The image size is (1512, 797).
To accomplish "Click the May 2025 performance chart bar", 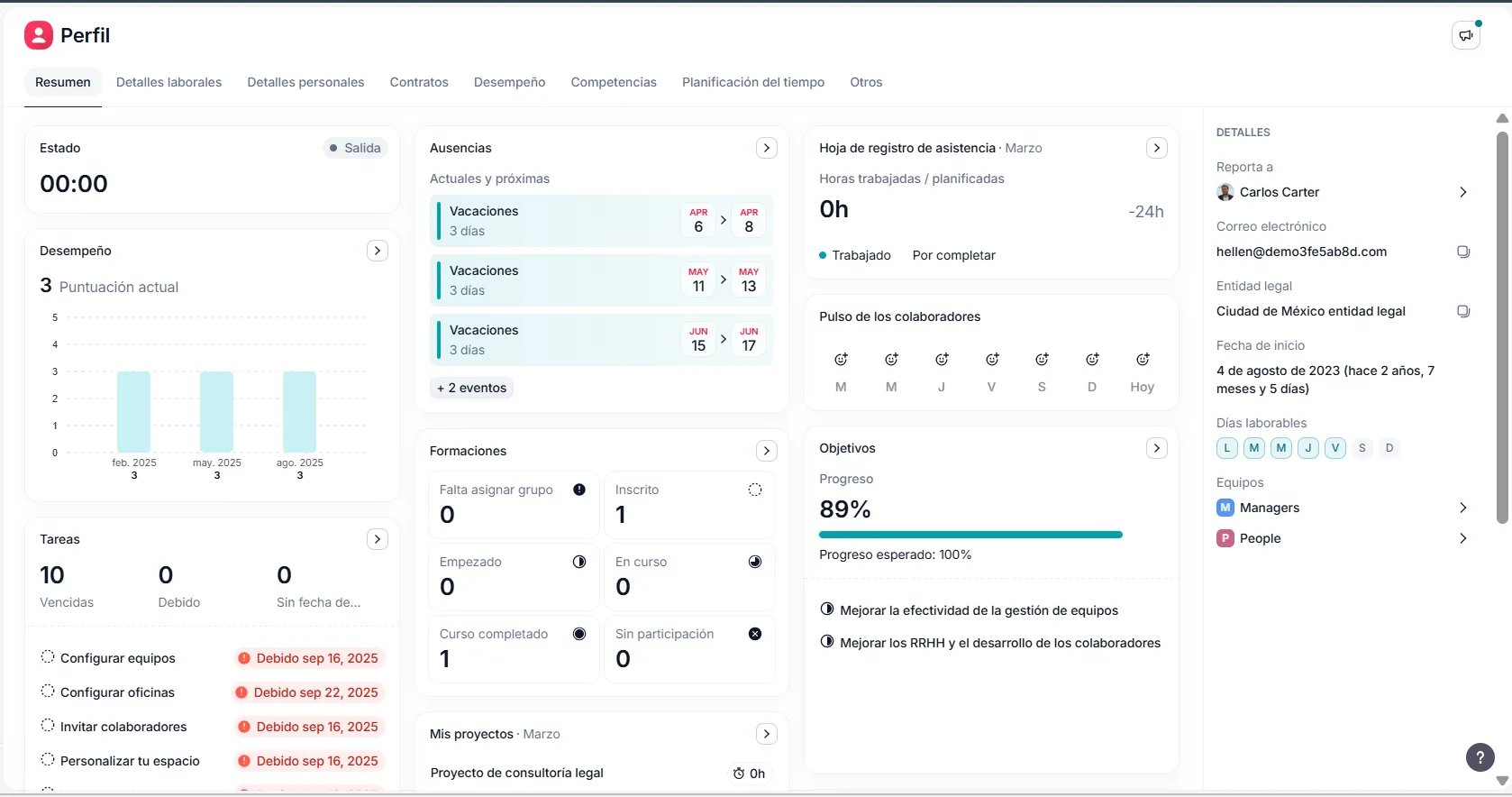I will [216, 411].
